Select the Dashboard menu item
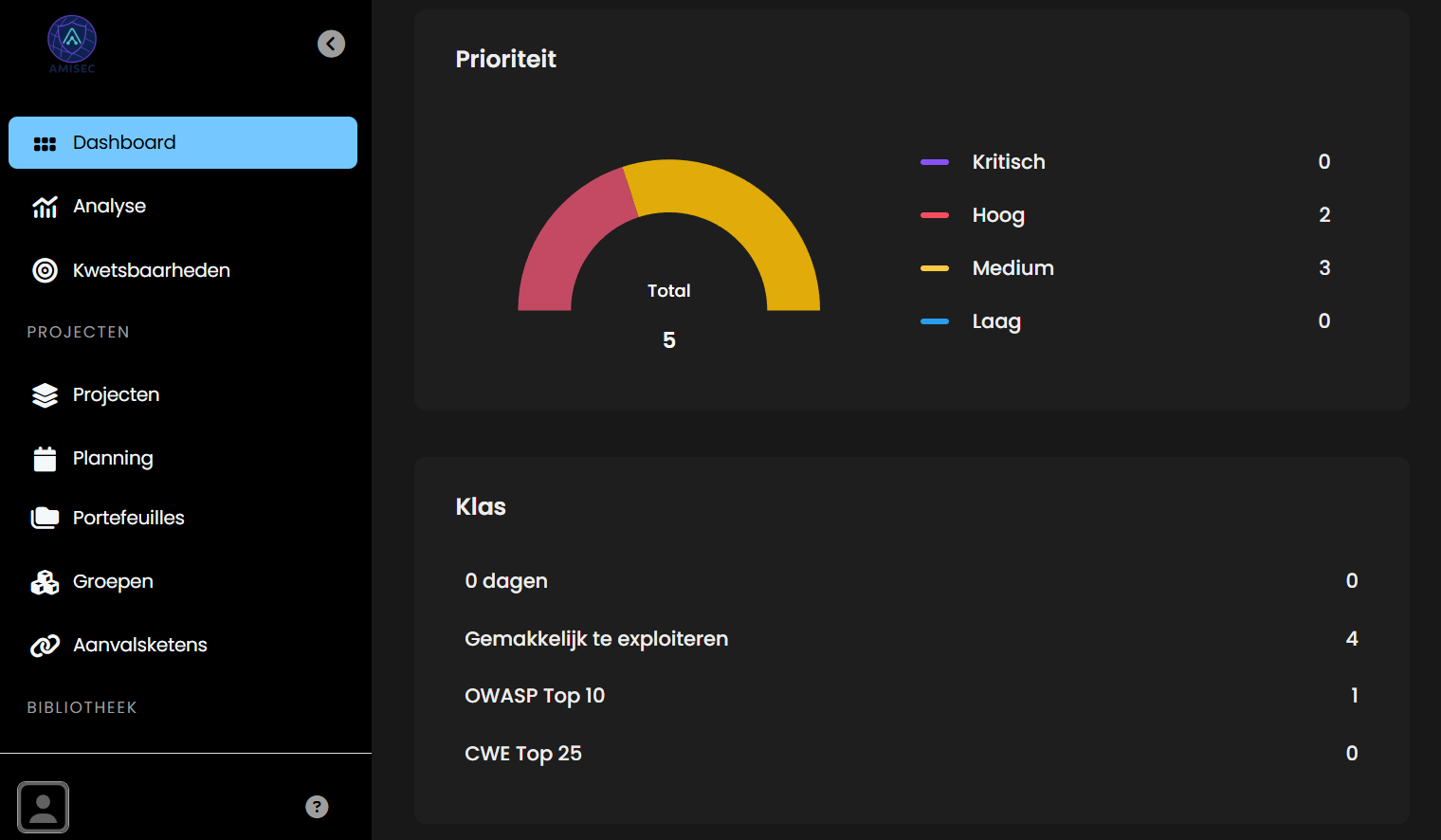 click(183, 143)
